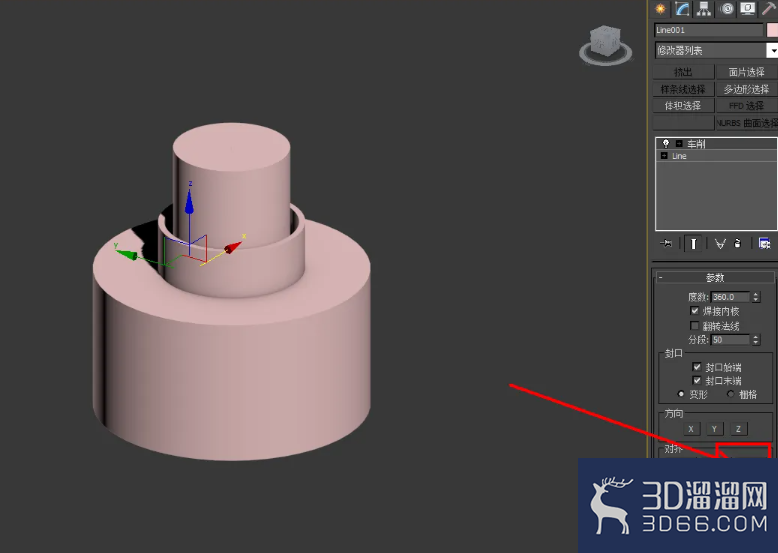Toggle the 封口始端 checkbox

click(x=697, y=367)
